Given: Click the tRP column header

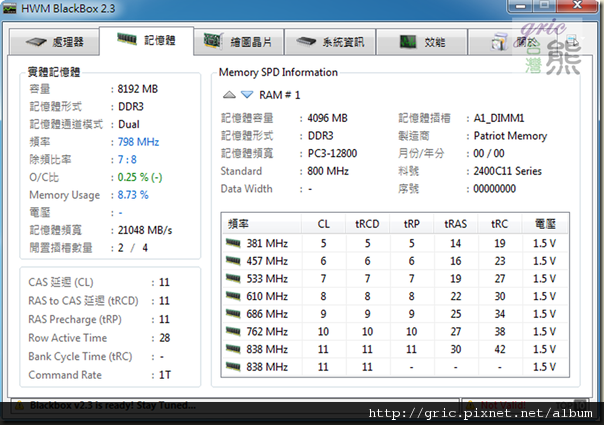Looking at the screenshot, I should click(x=411, y=224).
